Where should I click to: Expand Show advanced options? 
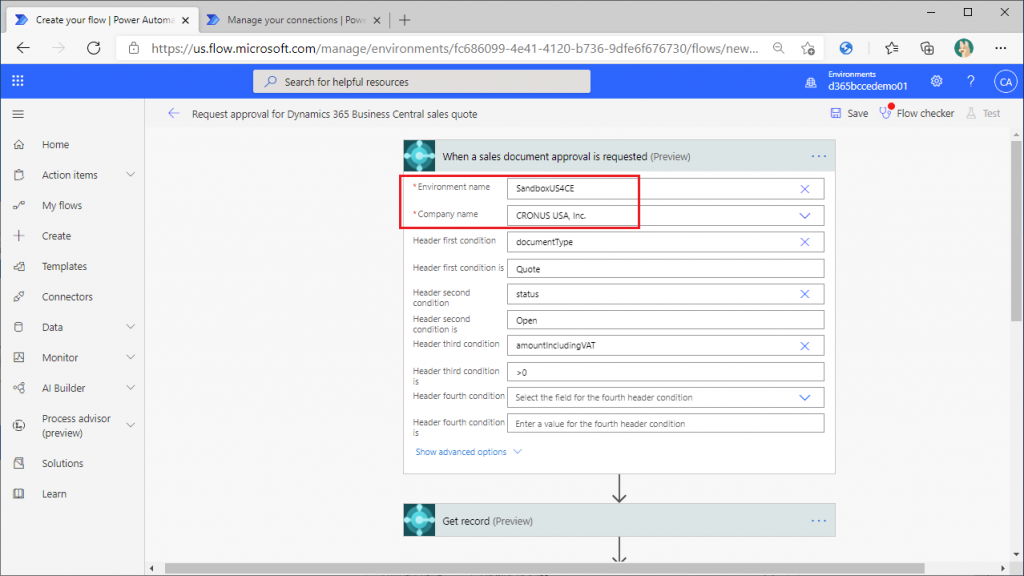[x=468, y=452]
